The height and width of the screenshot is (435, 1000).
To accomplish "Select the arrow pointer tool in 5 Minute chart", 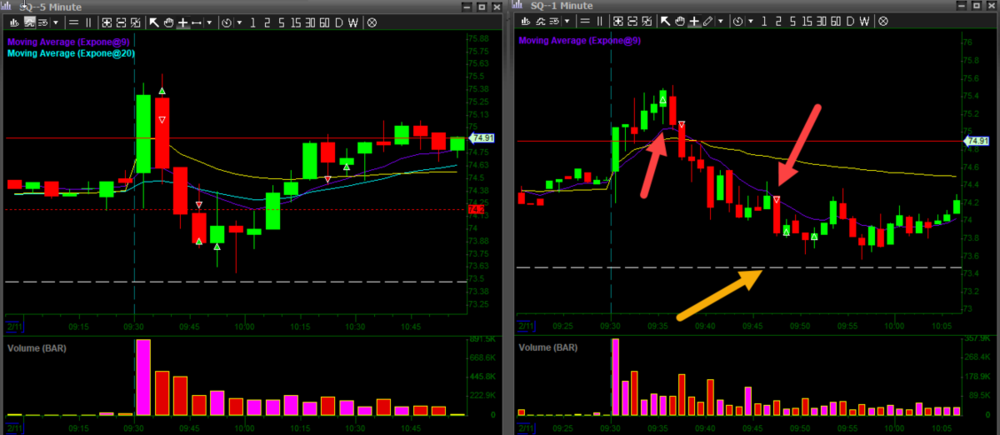I will (153, 21).
